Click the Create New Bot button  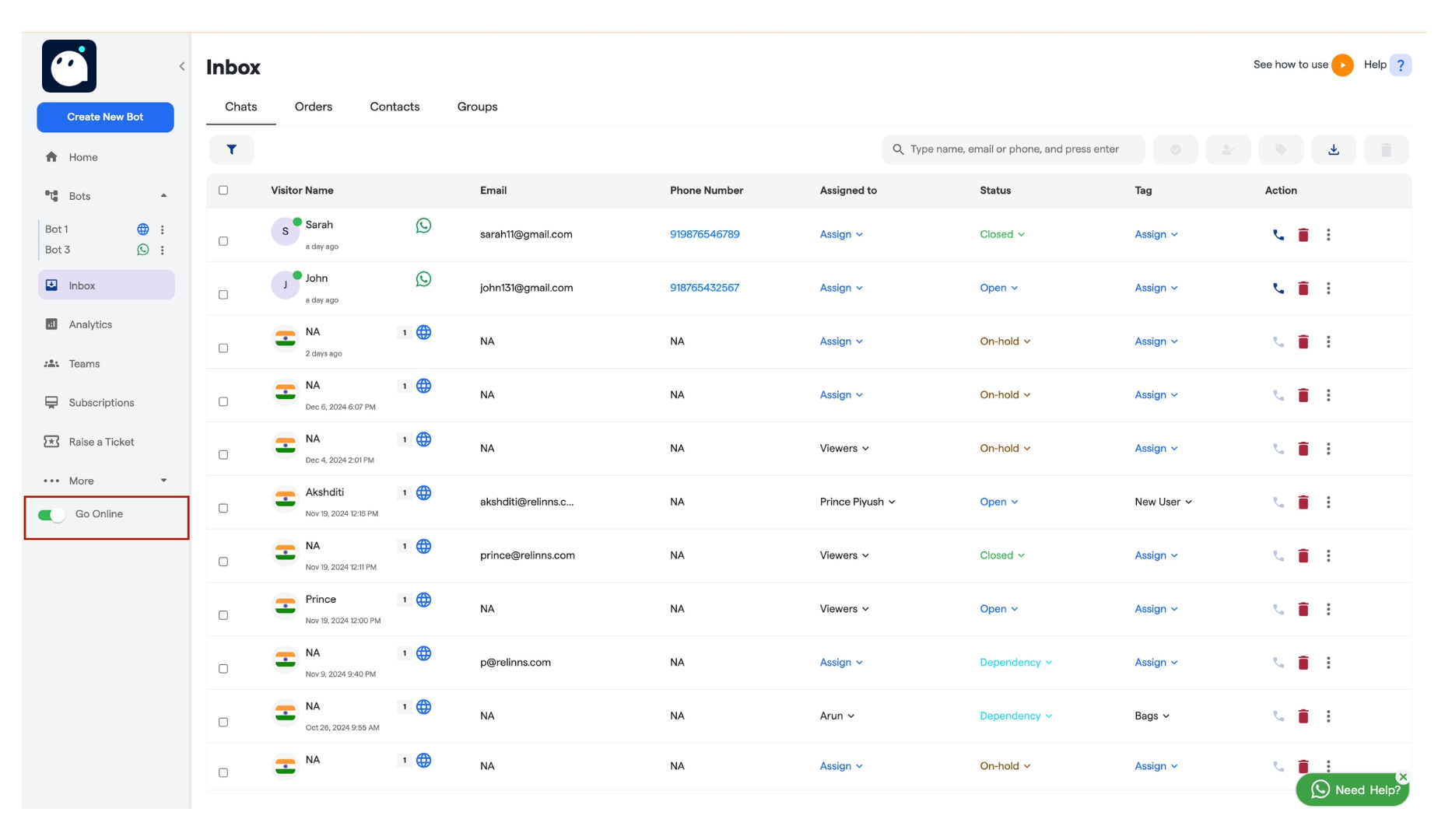coord(105,117)
